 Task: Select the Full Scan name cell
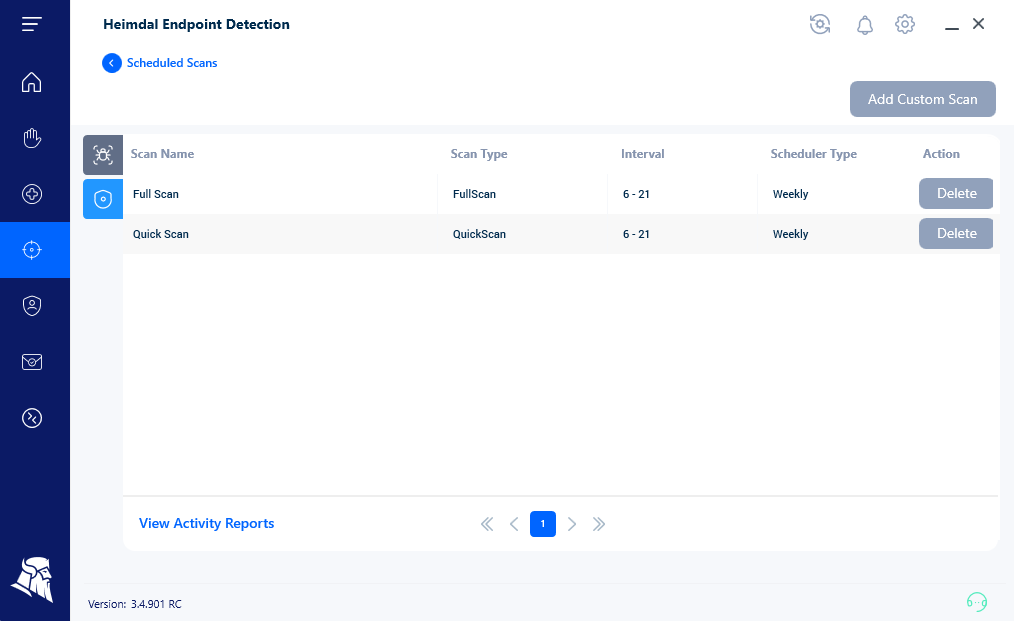[x=156, y=194]
